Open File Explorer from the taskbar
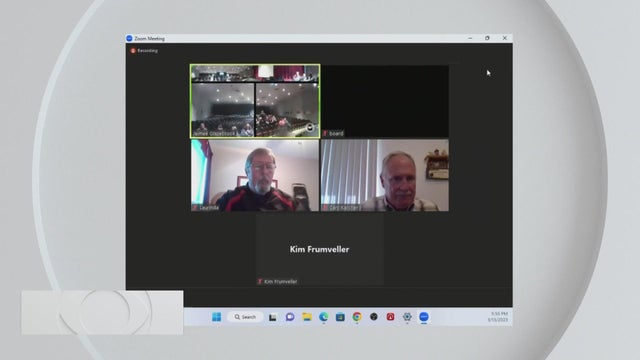640x360 pixels. pyautogui.click(x=307, y=317)
